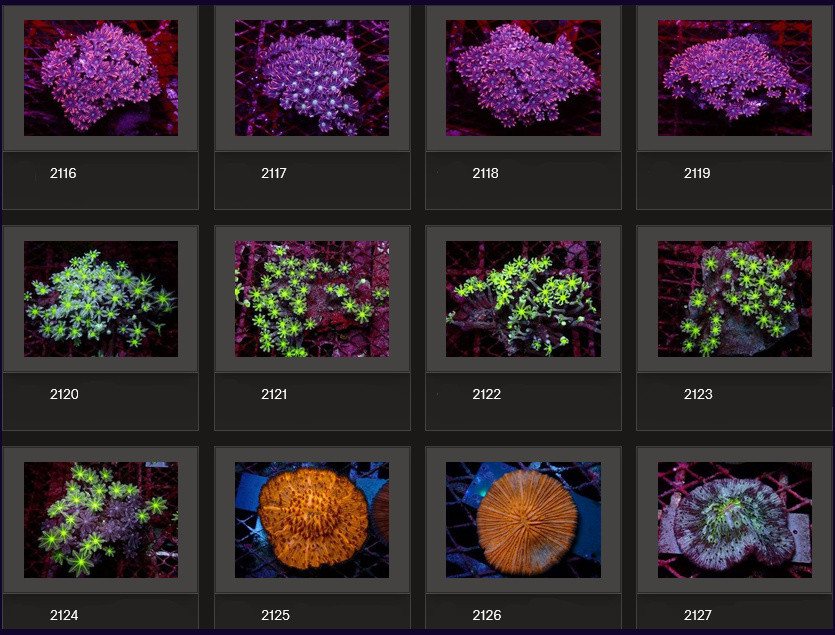Click the caption text 2124
Screen dimensions: 835x635
tap(64, 615)
